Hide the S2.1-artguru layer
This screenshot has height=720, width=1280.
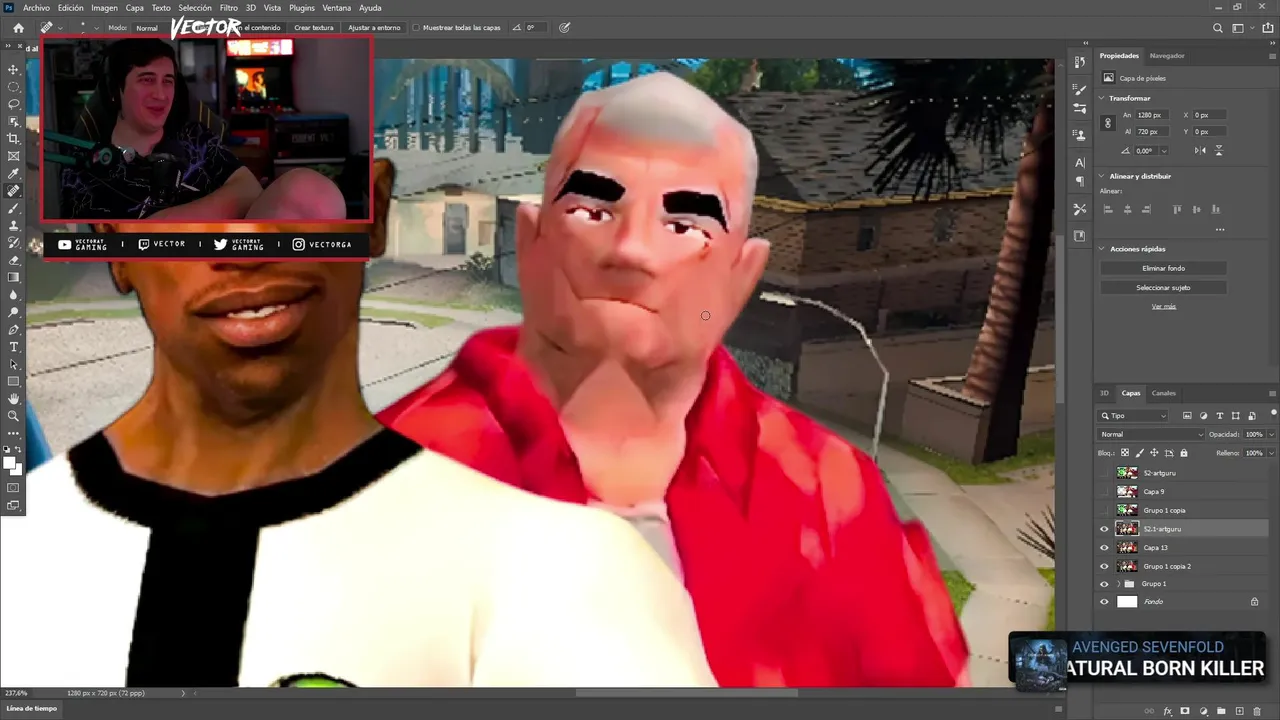1104,529
